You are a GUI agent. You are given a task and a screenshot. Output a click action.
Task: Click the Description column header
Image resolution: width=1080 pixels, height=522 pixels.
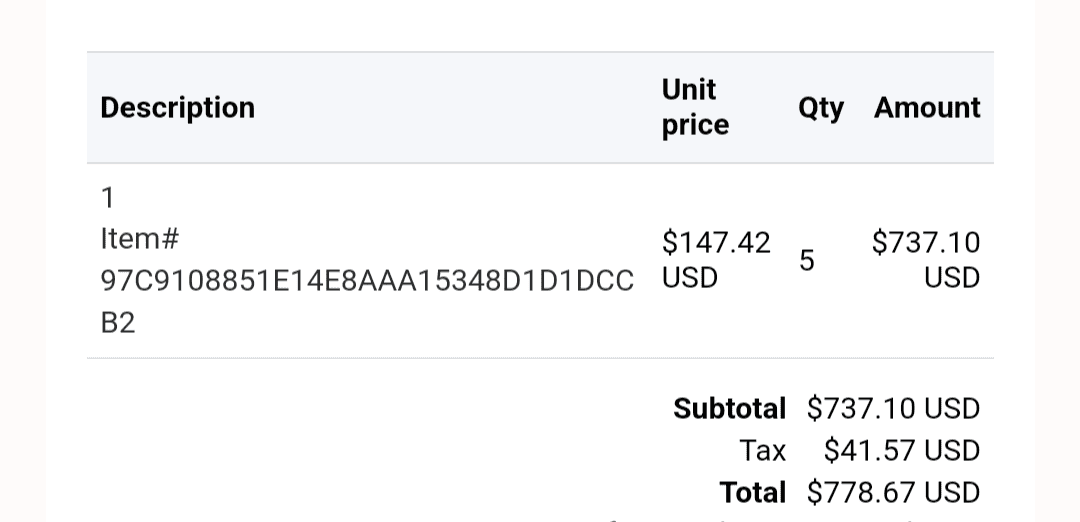tap(177, 108)
